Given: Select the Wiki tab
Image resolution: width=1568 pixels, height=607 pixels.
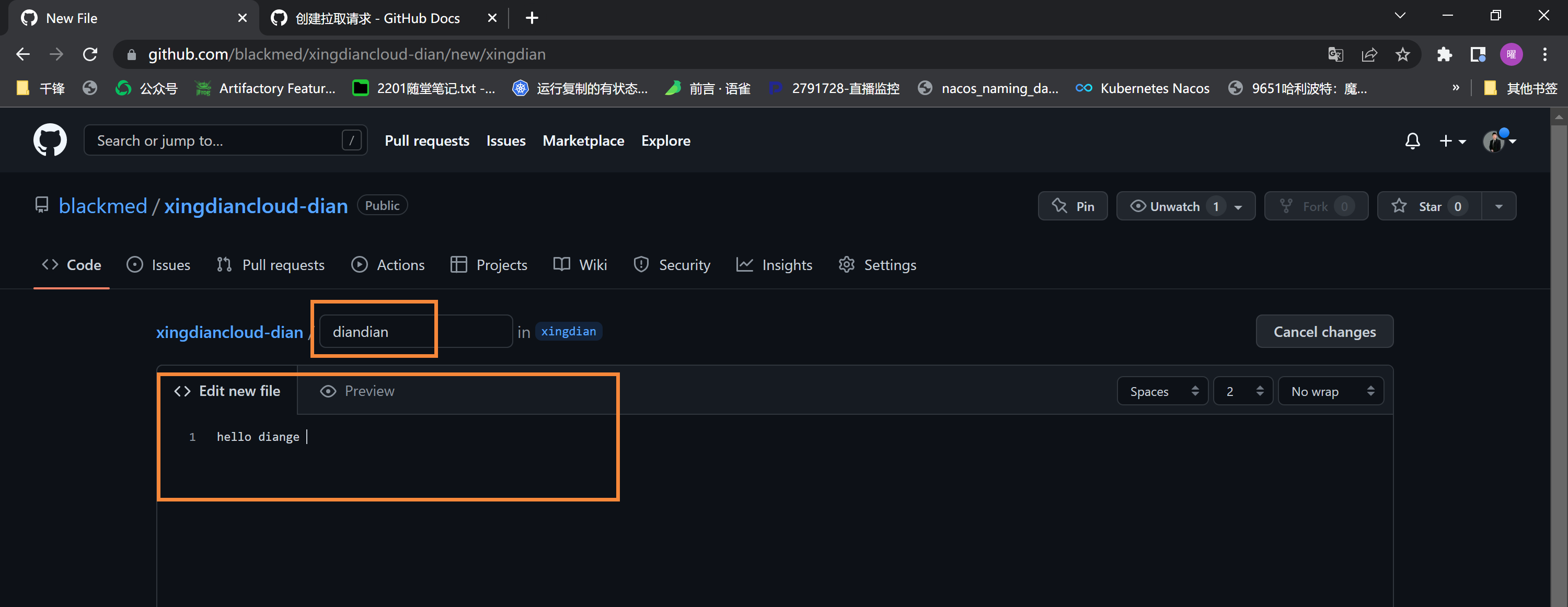Looking at the screenshot, I should (x=580, y=264).
